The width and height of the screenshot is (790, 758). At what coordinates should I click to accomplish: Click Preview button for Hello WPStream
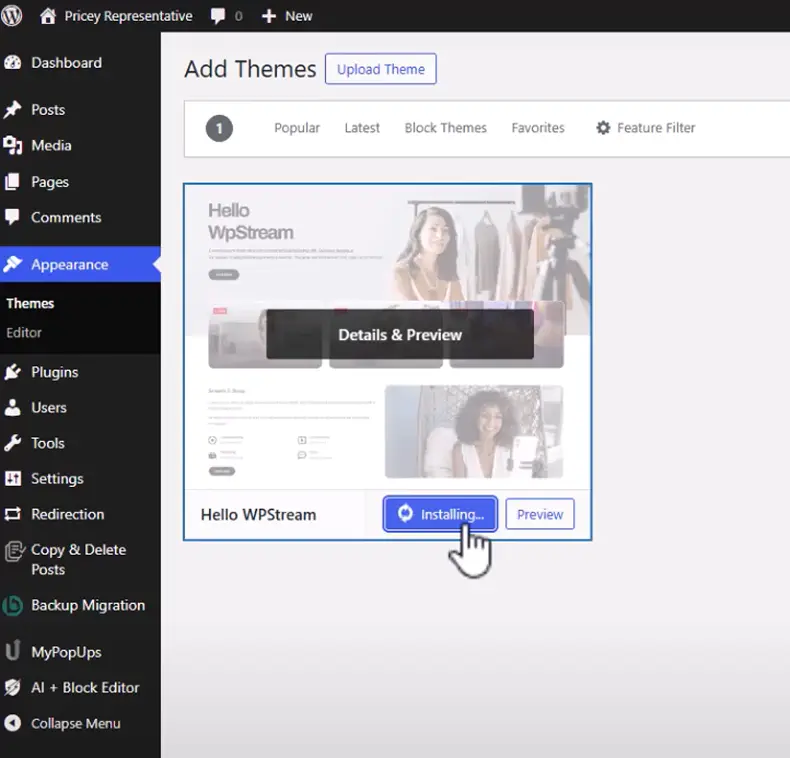click(540, 514)
